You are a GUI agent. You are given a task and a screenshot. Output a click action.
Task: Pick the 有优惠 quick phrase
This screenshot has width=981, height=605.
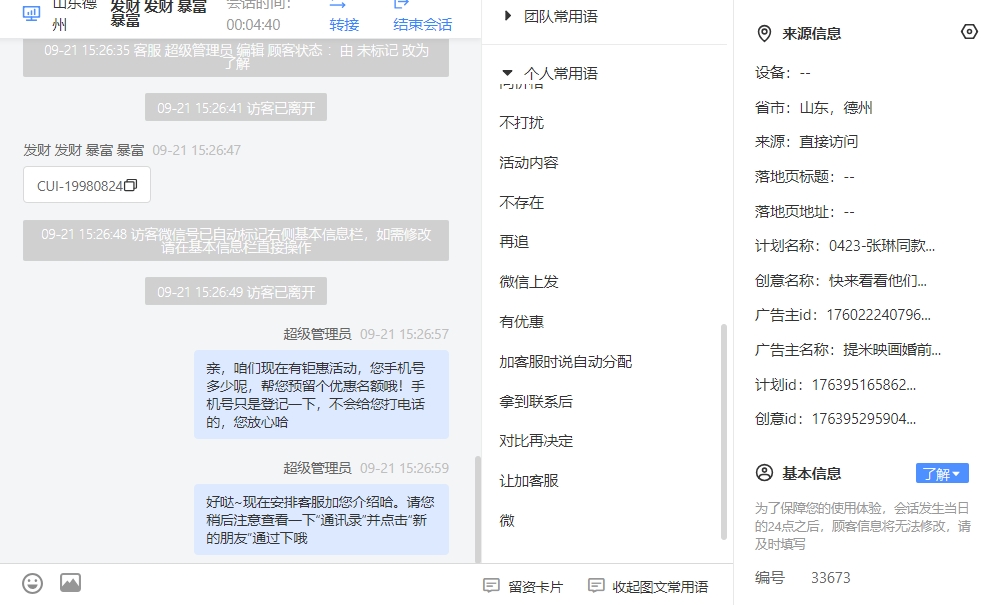point(522,322)
